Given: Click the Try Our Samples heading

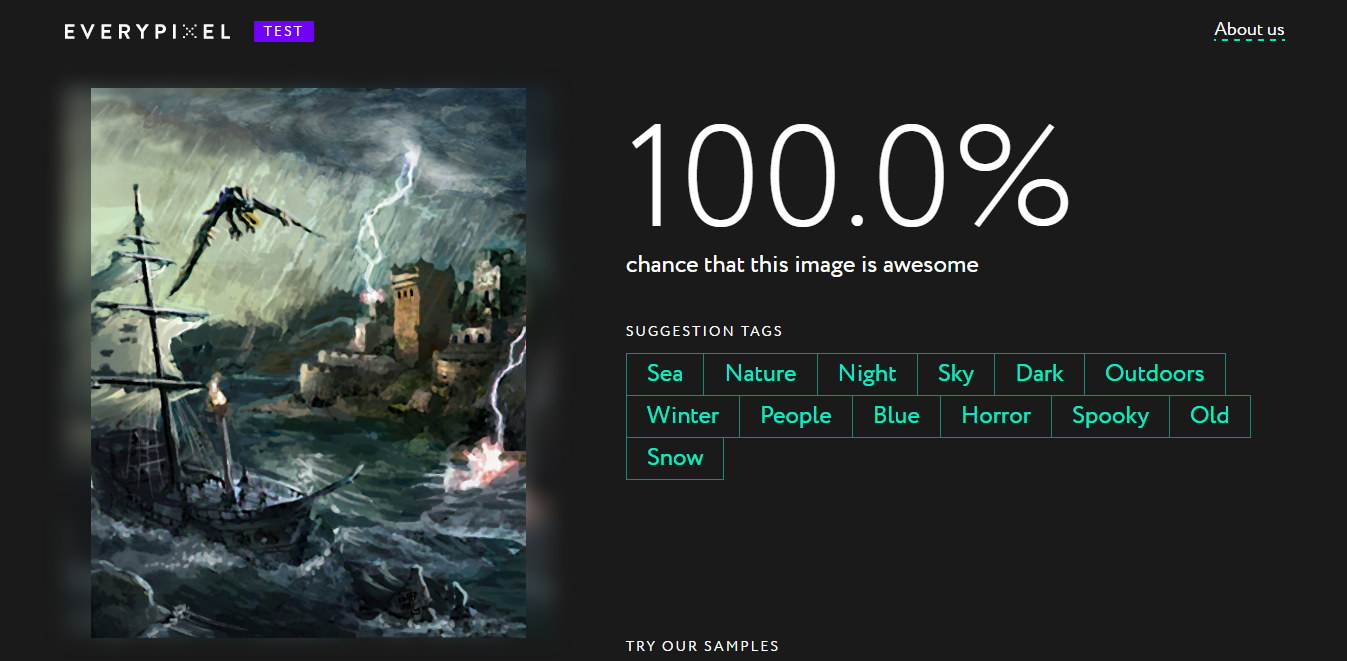Looking at the screenshot, I should click(702, 646).
